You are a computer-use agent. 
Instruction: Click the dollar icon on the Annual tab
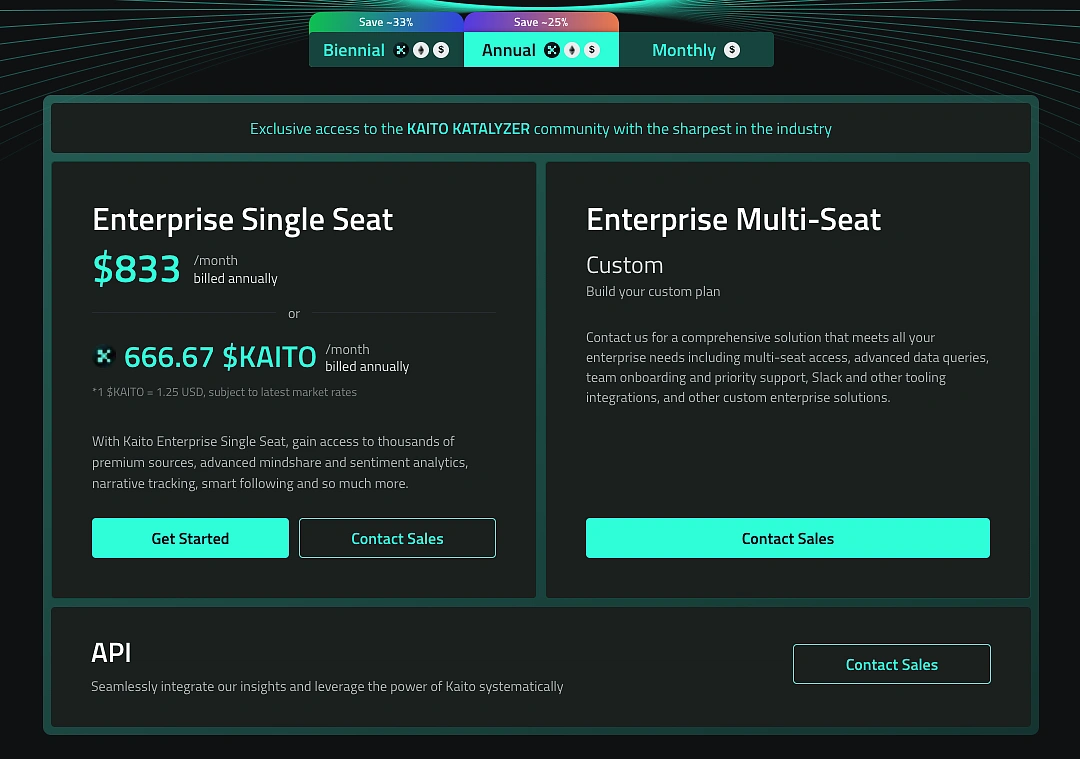click(x=591, y=49)
